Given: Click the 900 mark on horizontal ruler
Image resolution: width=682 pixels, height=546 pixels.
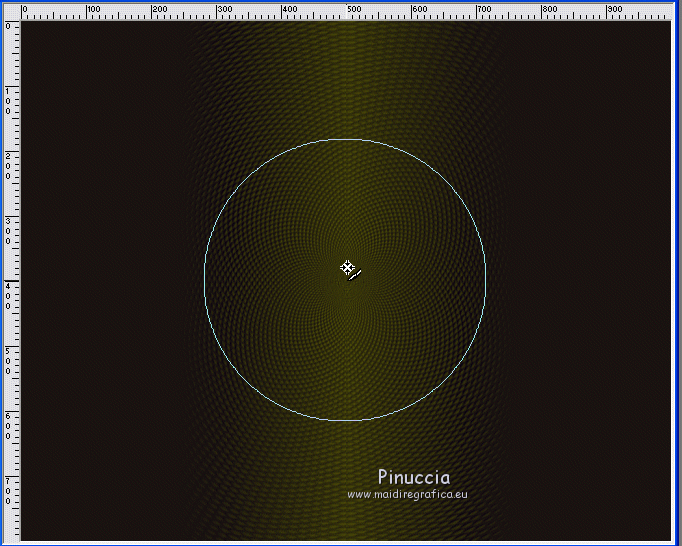Looking at the screenshot, I should click(615, 9).
